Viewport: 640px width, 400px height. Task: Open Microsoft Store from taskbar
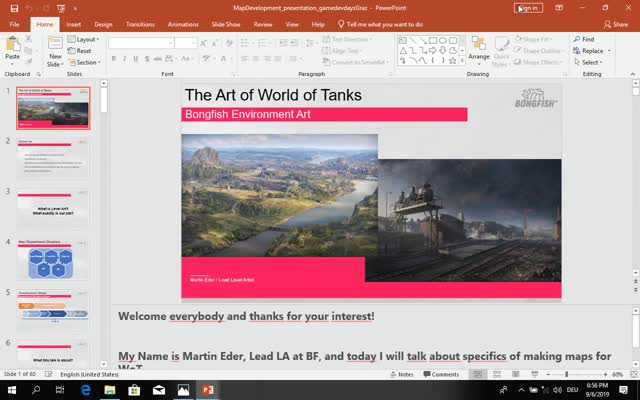point(134,390)
